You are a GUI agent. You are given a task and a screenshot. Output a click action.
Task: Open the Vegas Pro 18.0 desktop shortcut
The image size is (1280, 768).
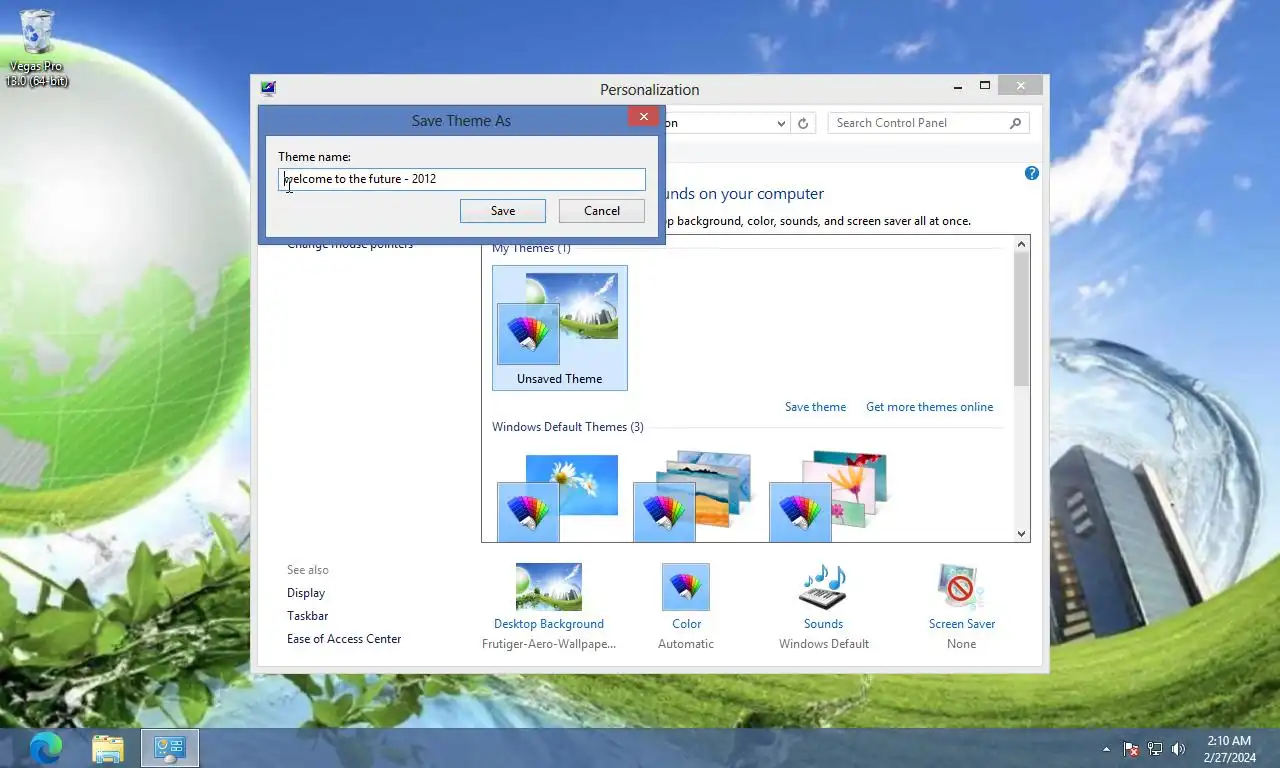tap(37, 48)
